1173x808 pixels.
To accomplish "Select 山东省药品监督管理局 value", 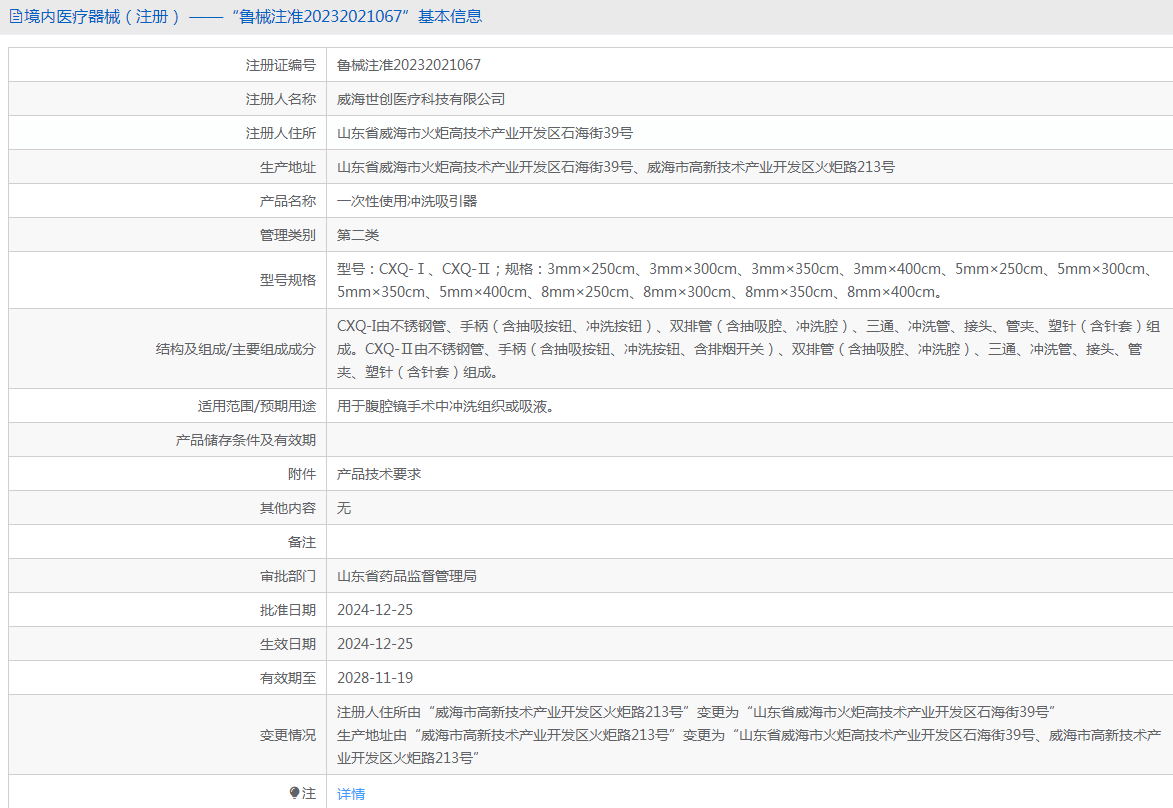I will click(407, 576).
